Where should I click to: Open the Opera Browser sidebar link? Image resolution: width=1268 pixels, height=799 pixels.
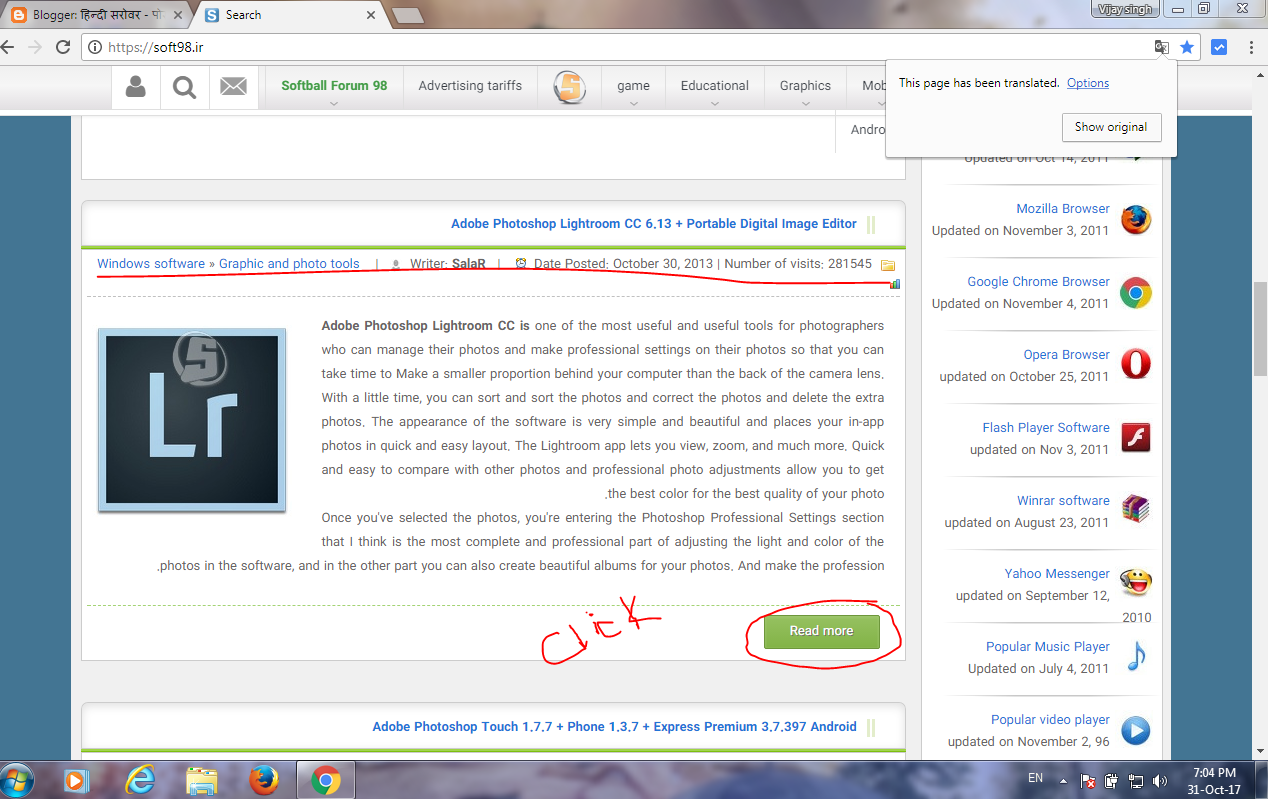[1066, 355]
